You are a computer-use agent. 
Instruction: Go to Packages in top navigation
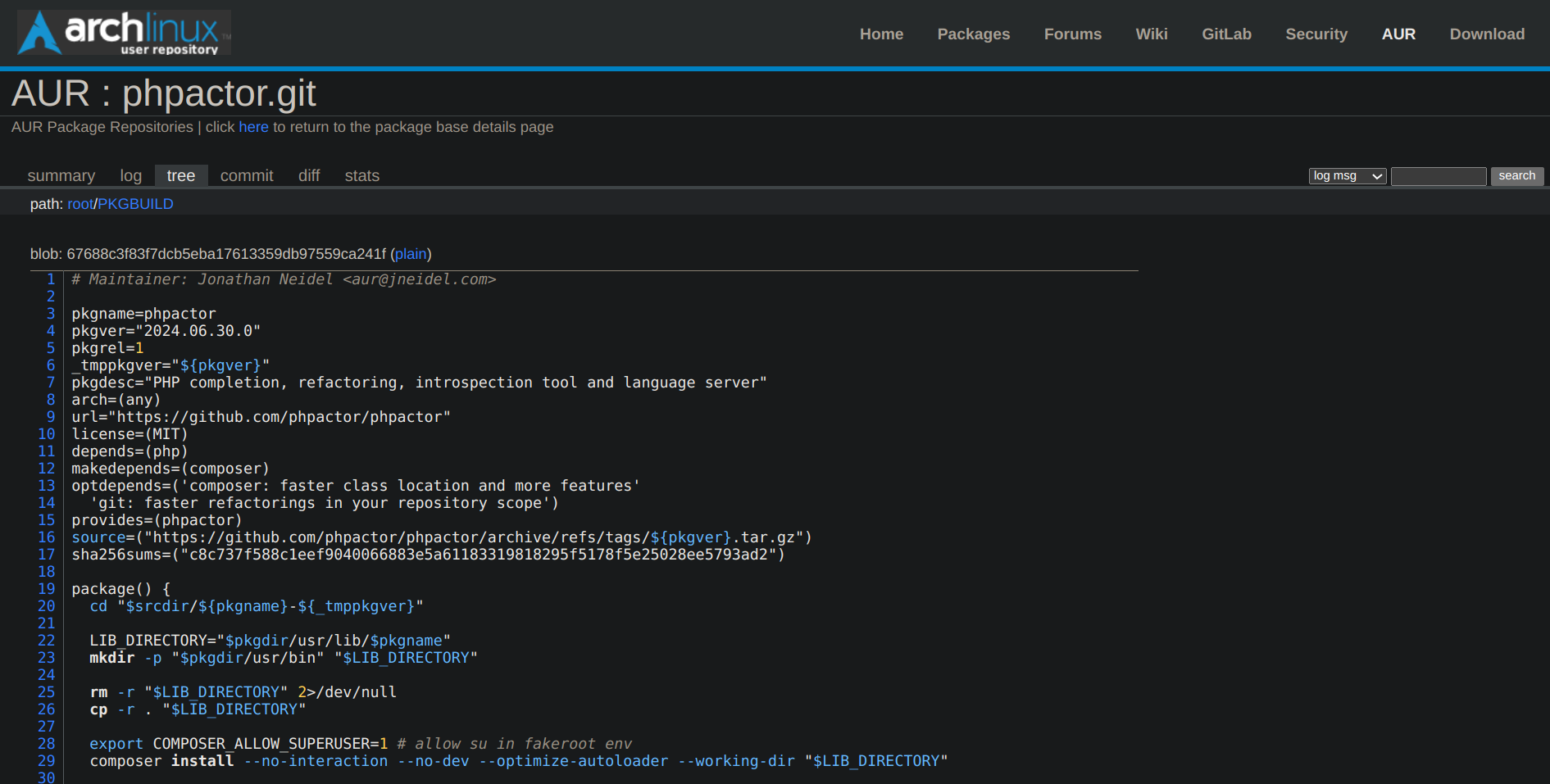(973, 34)
